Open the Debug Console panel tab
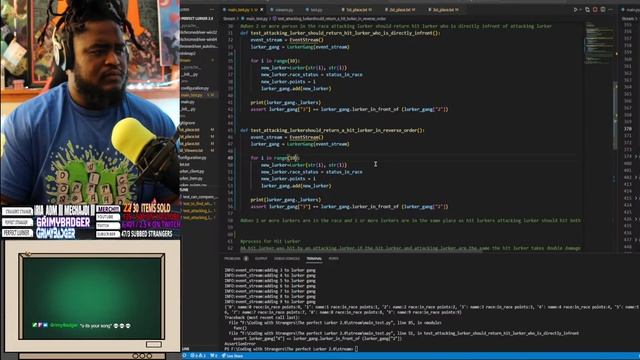 coord(287,258)
